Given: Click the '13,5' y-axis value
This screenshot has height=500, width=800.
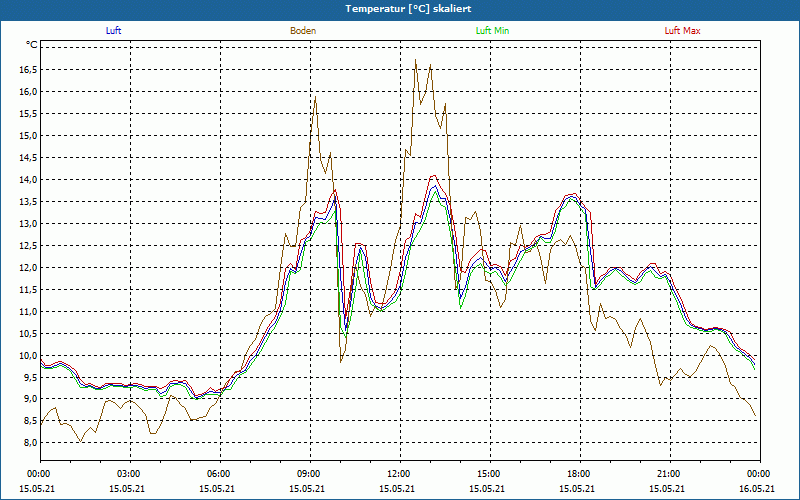Looking at the screenshot, I should pyautogui.click(x=28, y=202).
